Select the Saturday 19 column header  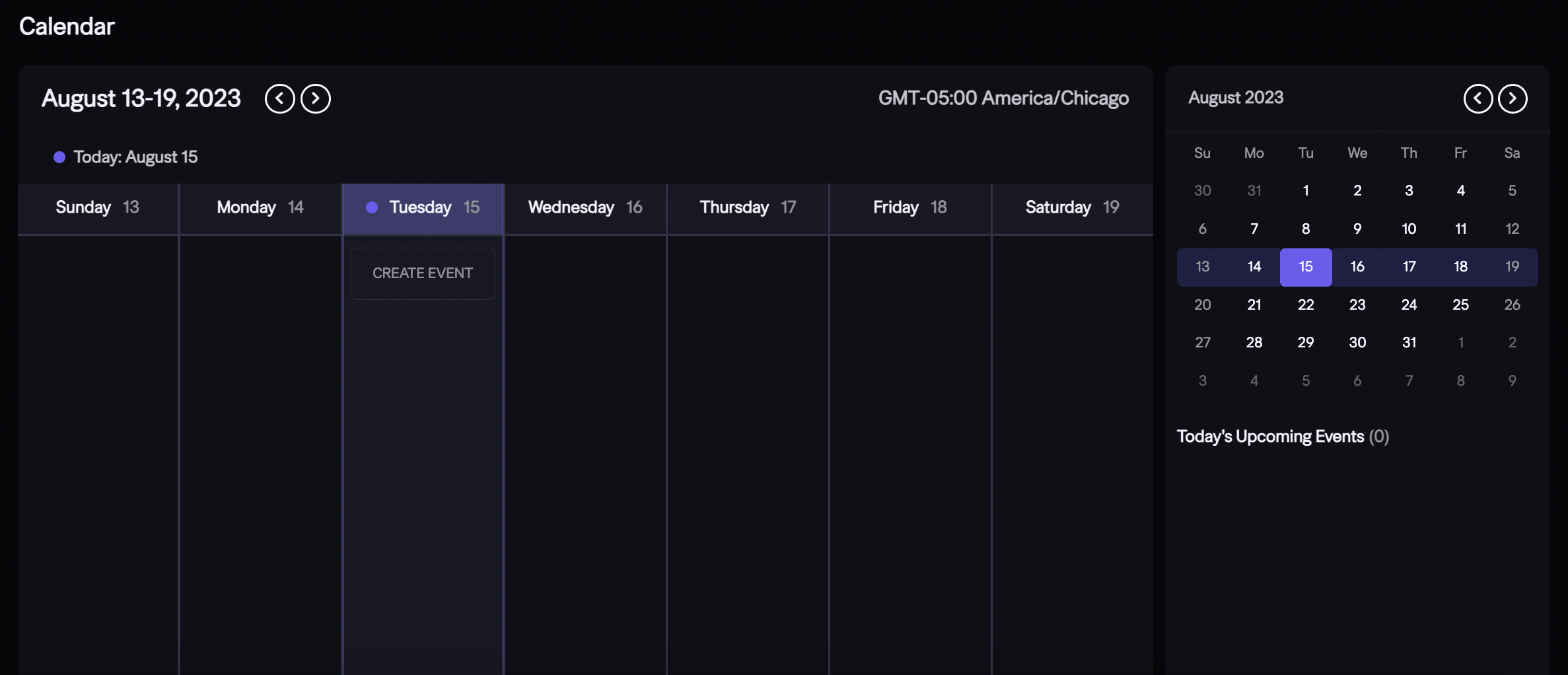click(x=1073, y=208)
